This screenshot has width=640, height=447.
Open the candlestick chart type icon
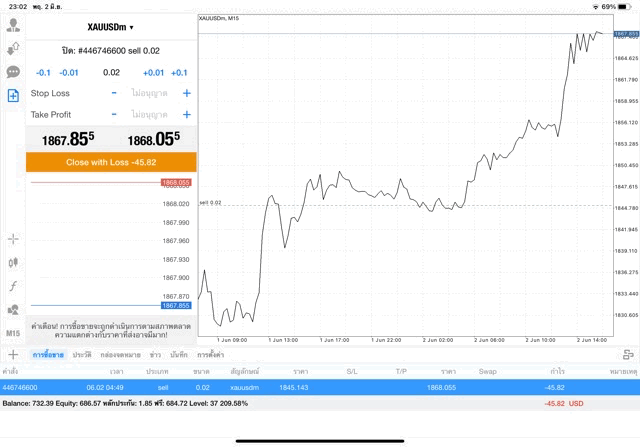pyautogui.click(x=13, y=262)
